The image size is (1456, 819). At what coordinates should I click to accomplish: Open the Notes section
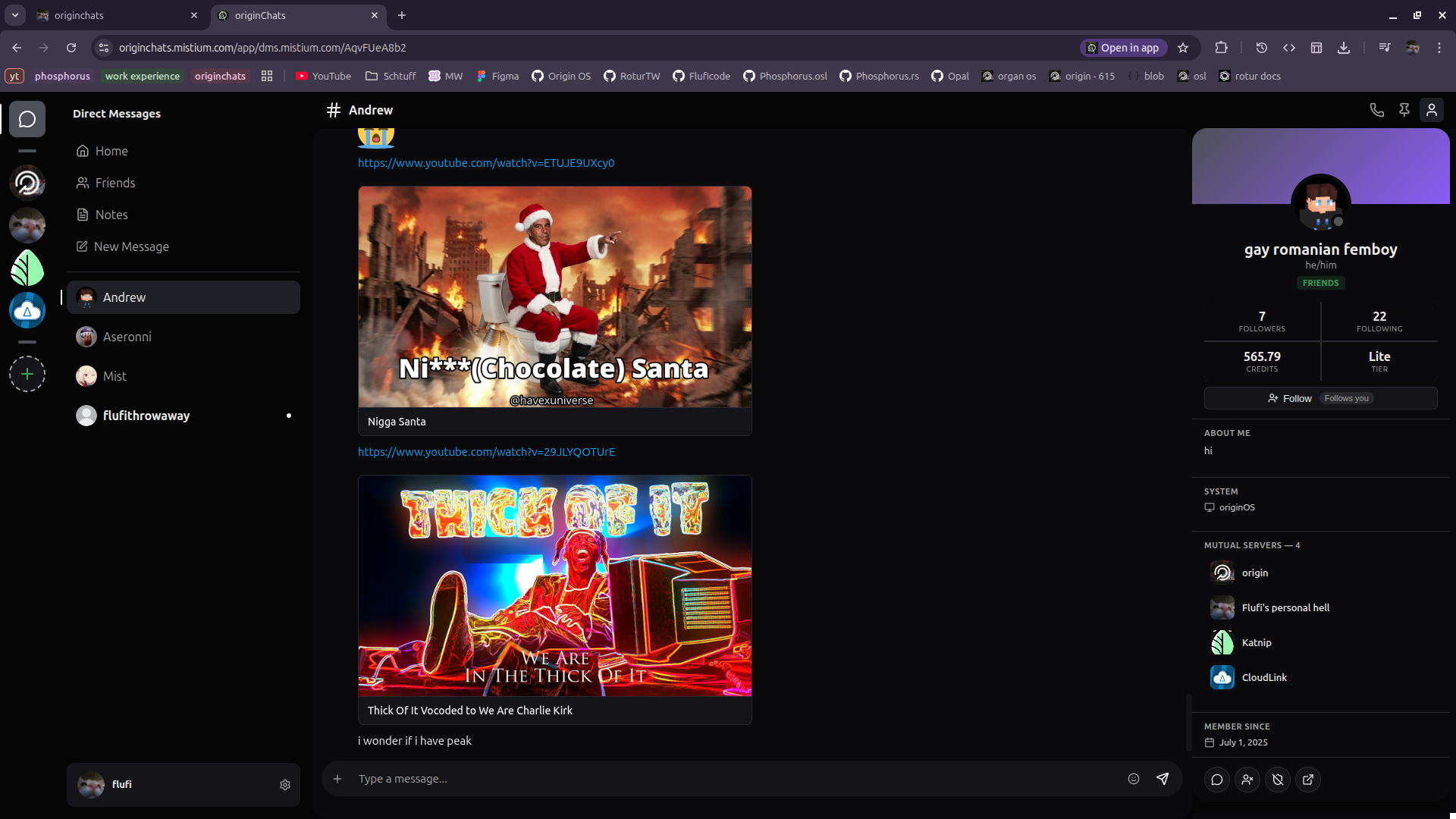[x=111, y=215]
